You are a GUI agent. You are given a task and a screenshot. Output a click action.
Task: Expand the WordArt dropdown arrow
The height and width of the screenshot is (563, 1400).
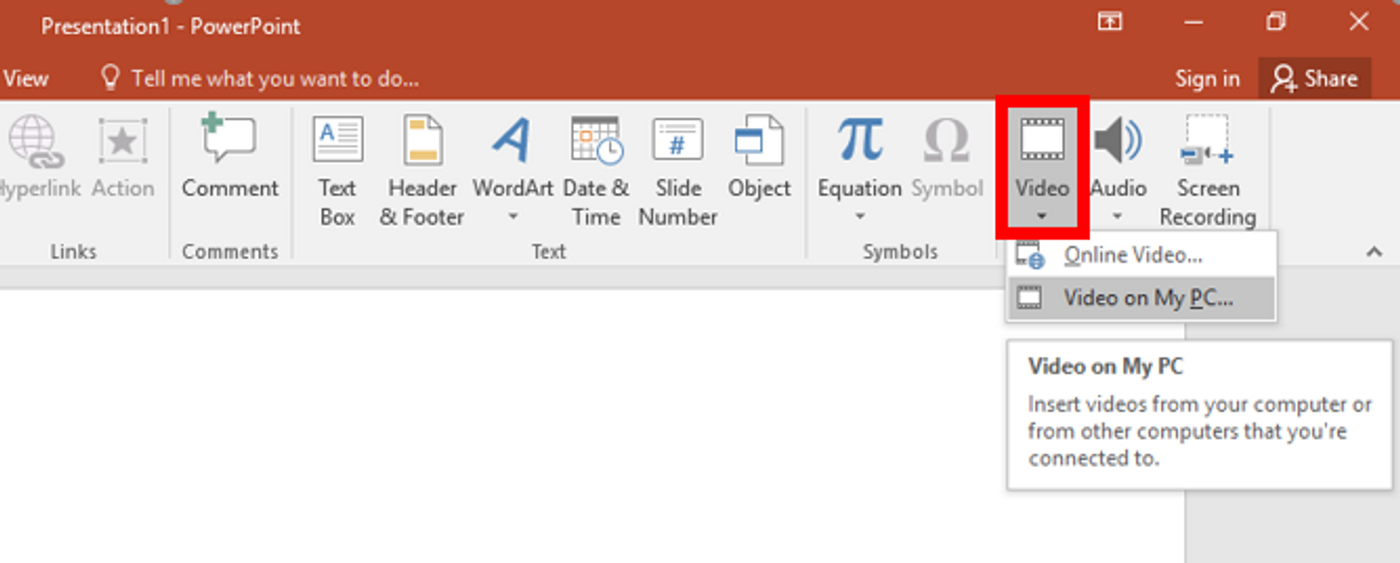click(513, 216)
